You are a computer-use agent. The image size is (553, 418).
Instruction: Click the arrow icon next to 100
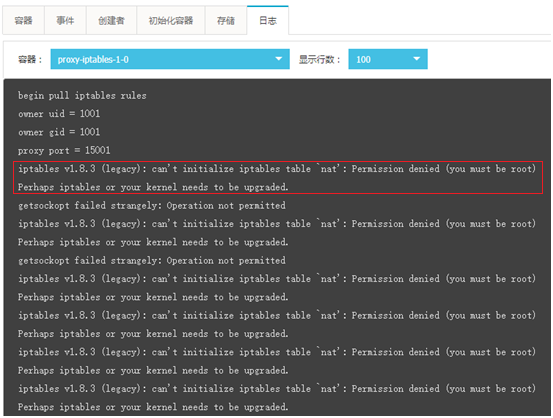[417, 59]
